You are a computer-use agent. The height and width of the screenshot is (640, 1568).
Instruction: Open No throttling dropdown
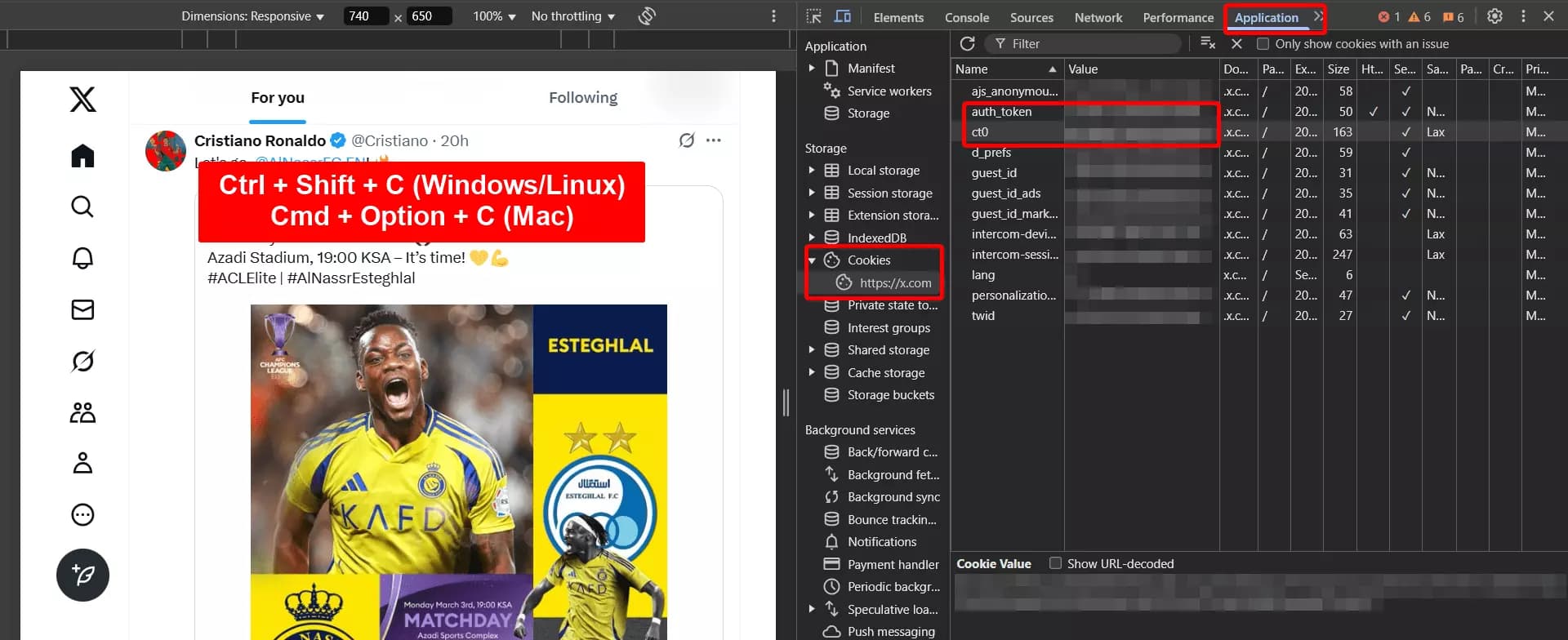(572, 16)
